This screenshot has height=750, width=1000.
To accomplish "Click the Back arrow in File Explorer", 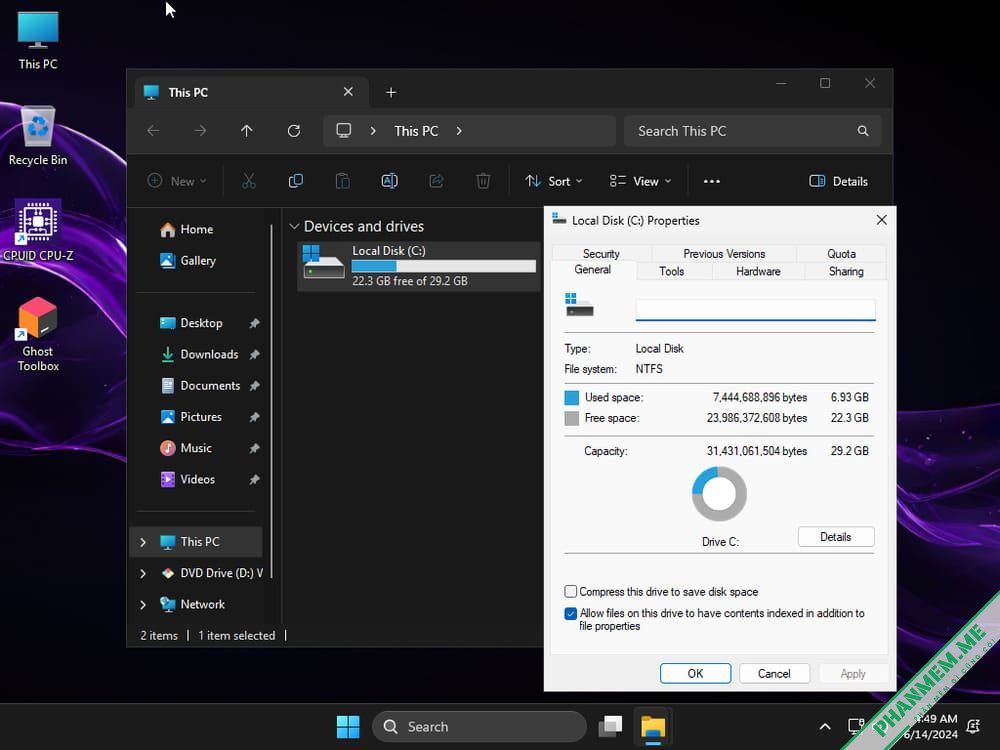I will tap(153, 131).
